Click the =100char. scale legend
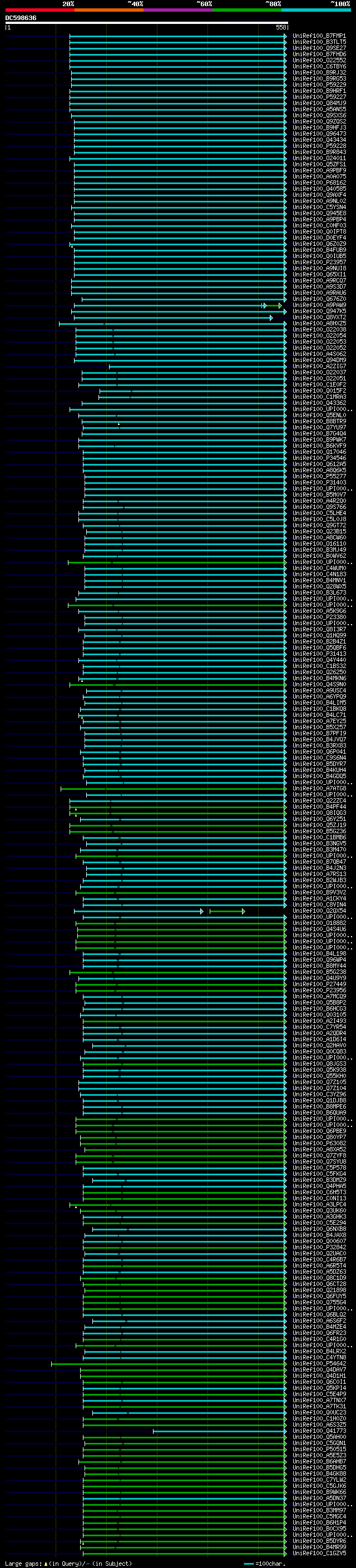The image size is (356, 1568). tap(264, 1564)
